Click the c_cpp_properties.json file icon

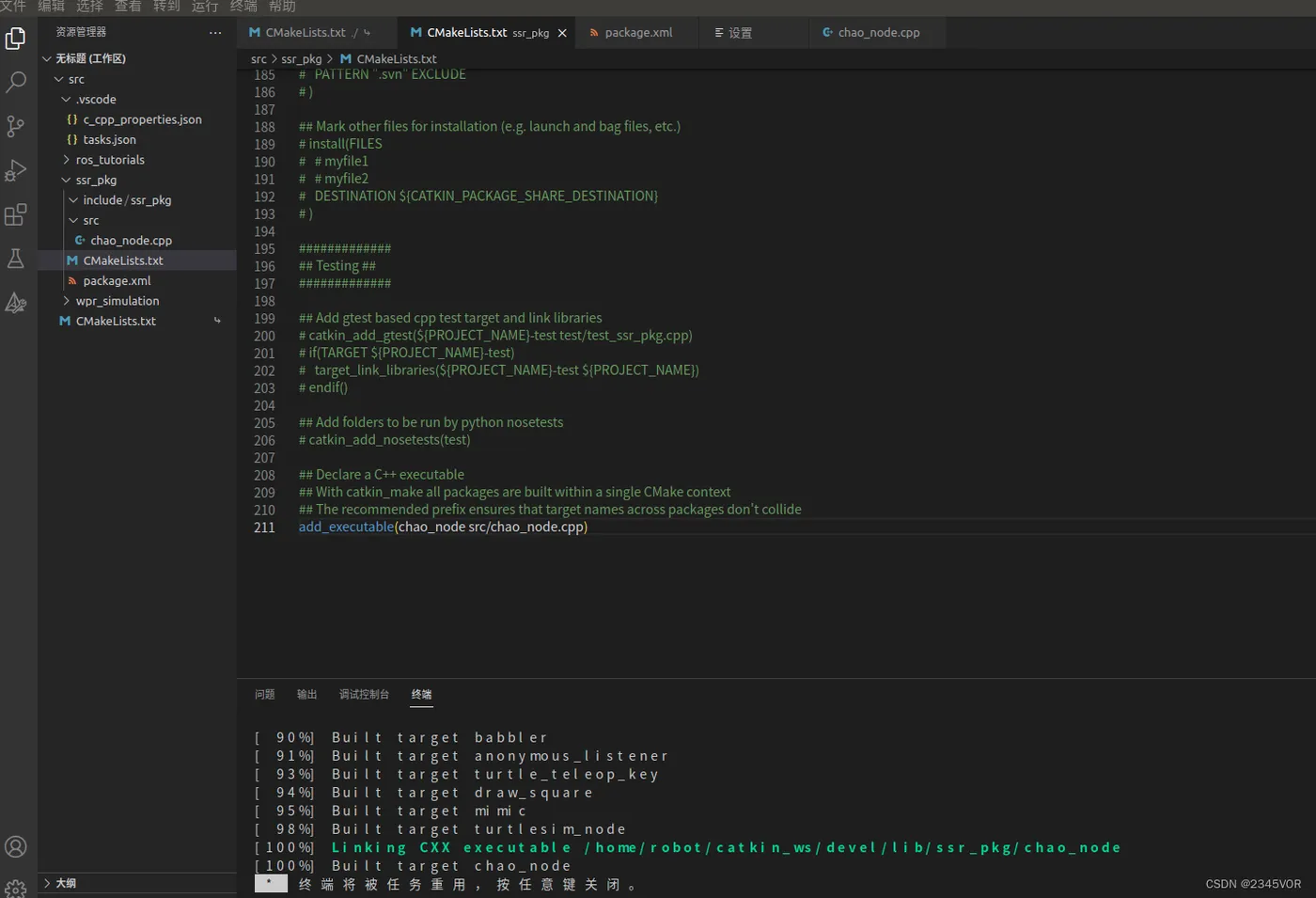(x=72, y=119)
